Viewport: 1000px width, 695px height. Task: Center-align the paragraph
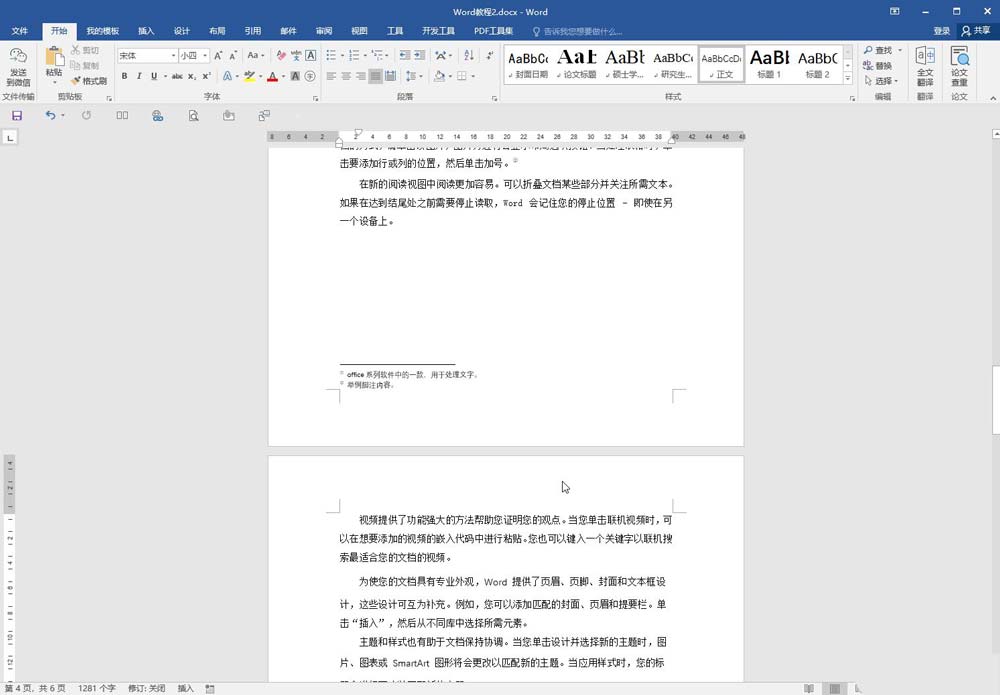click(x=346, y=76)
